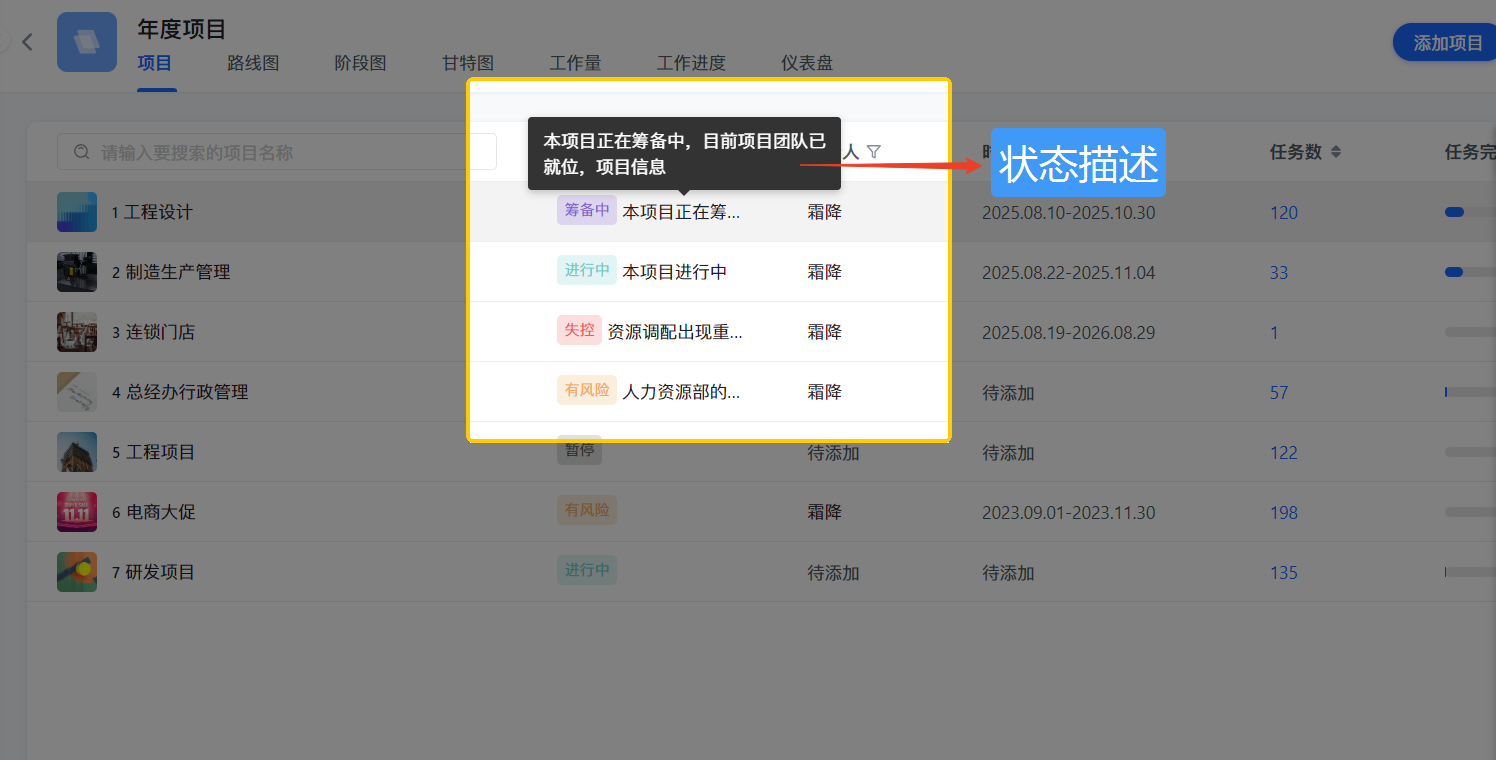Open the 工程项目 building thumbnail
The height and width of the screenshot is (760, 1496).
(x=77, y=451)
